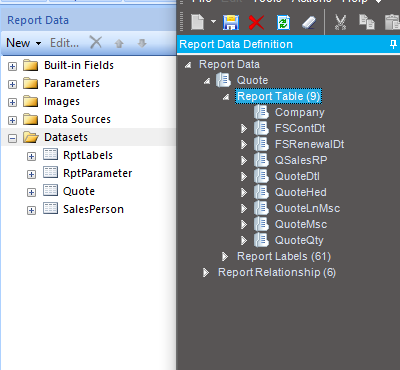This screenshot has width=400, height=370.
Task: Select the Data Sources folder icon
Action: 31,119
